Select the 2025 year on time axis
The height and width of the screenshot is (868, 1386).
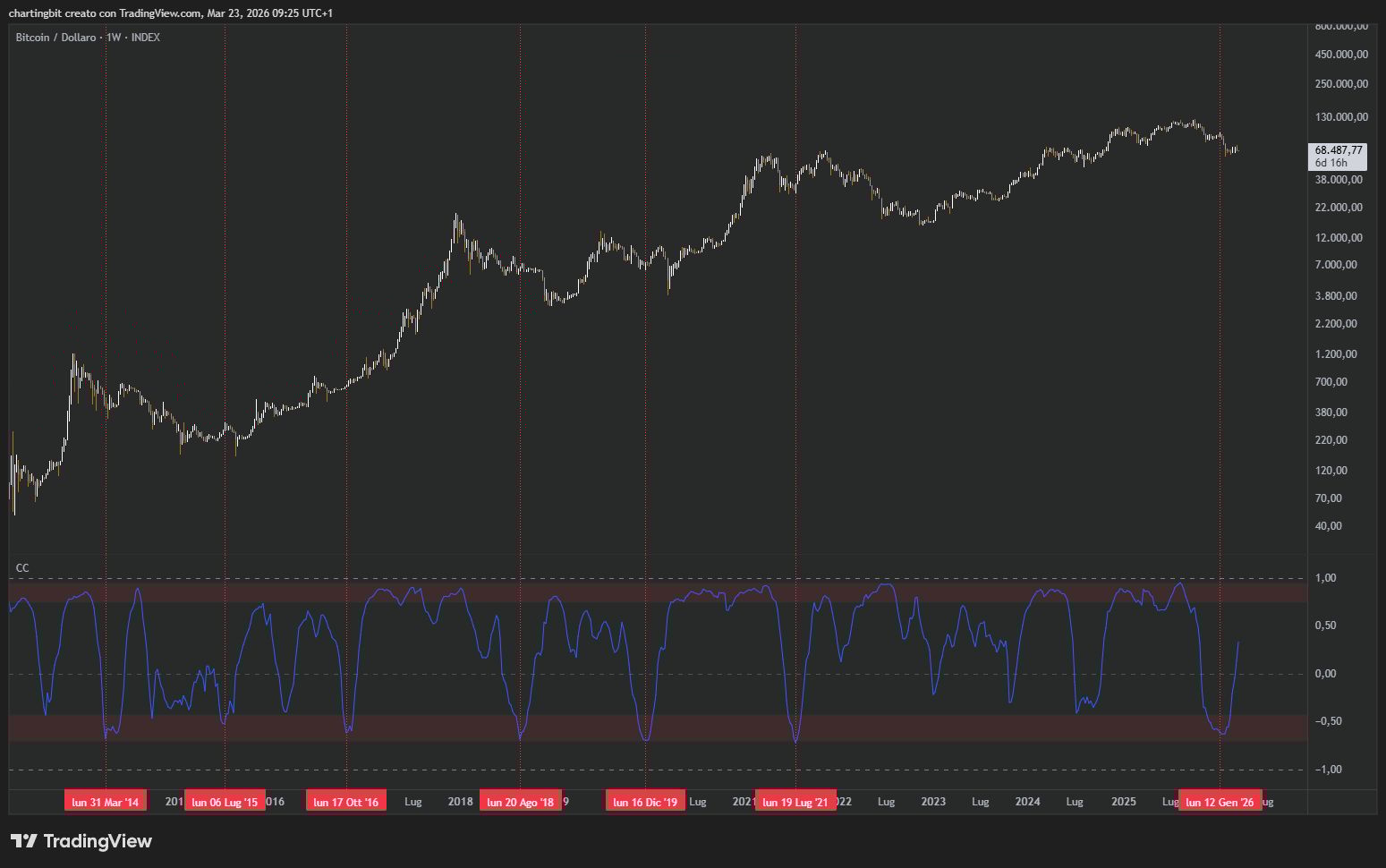[x=1124, y=802]
